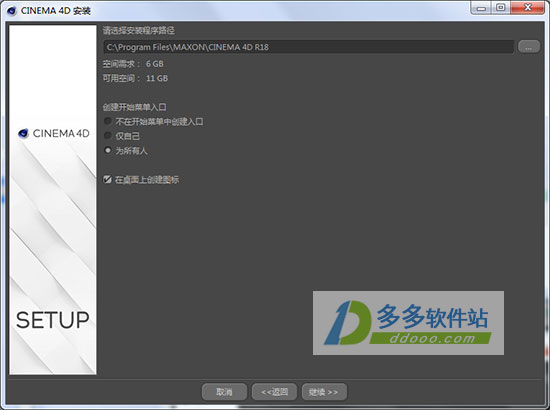Select the '仅自己' radio option
The image size is (550, 410).
pyautogui.click(x=108, y=135)
